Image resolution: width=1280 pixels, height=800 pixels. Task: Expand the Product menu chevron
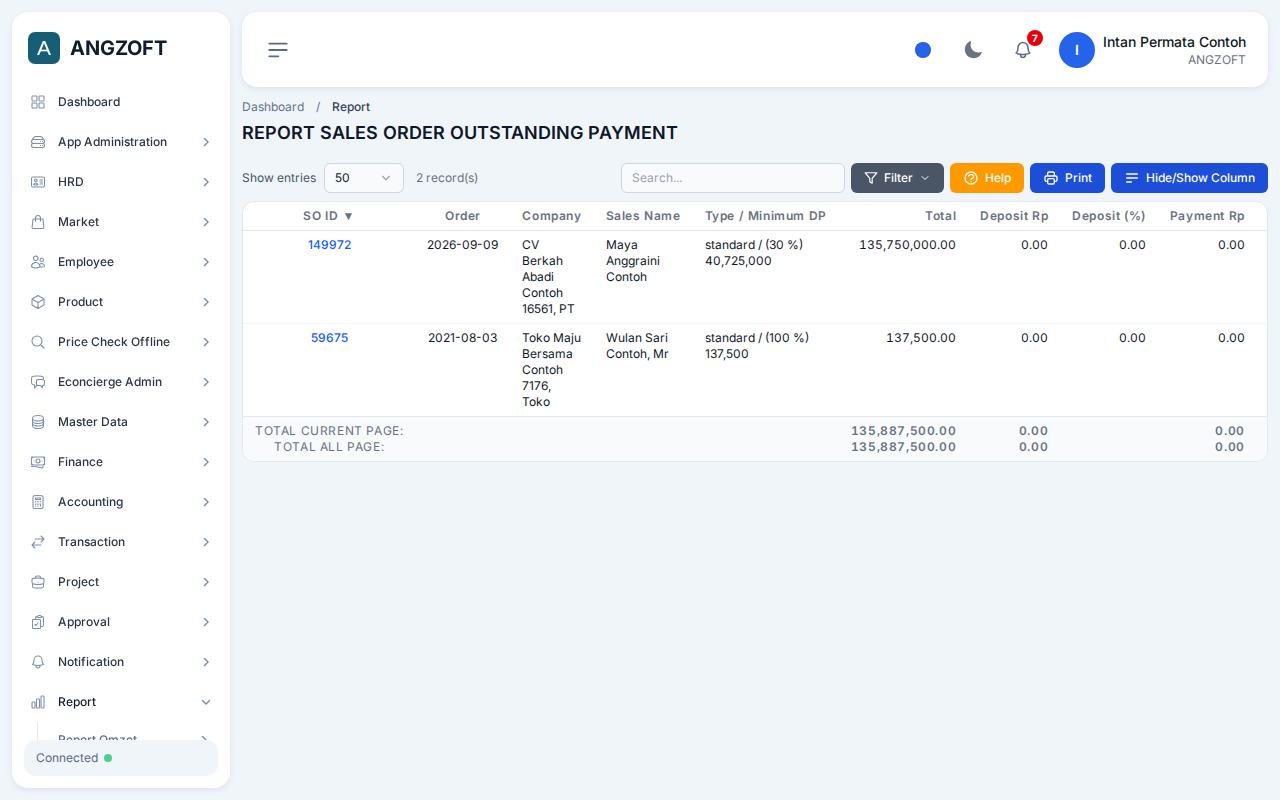pyautogui.click(x=206, y=302)
